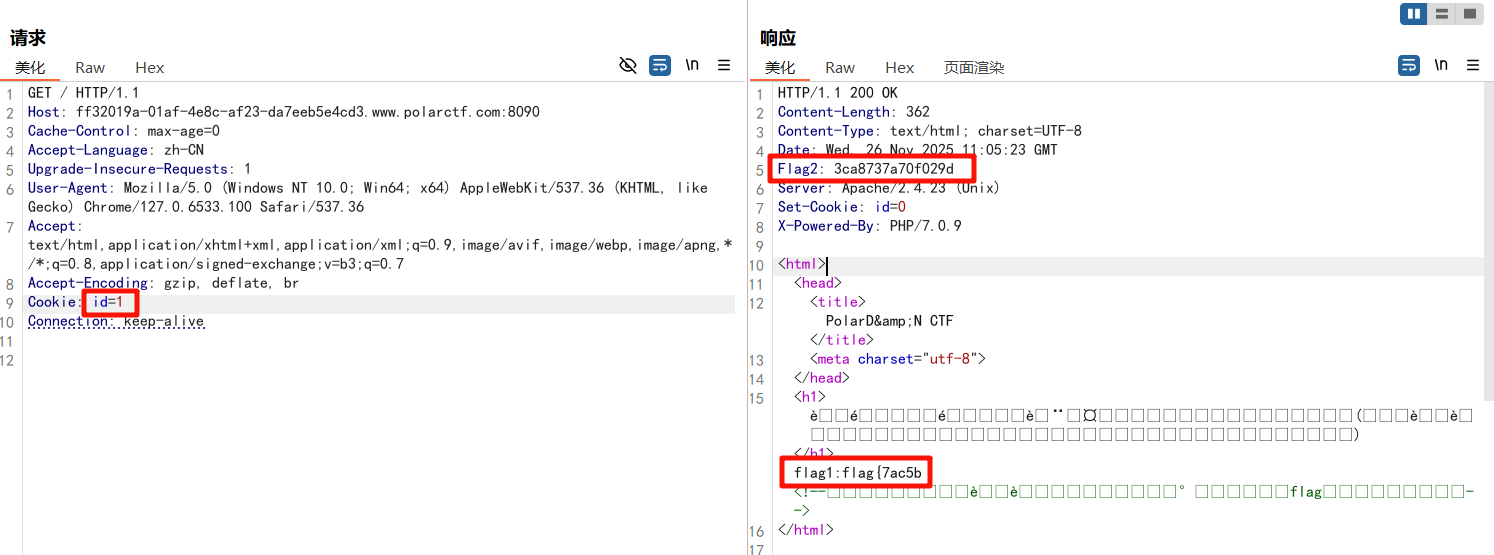The image size is (1494, 555).
Task: Click the Cookie id=1 value
Action: click(x=107, y=302)
